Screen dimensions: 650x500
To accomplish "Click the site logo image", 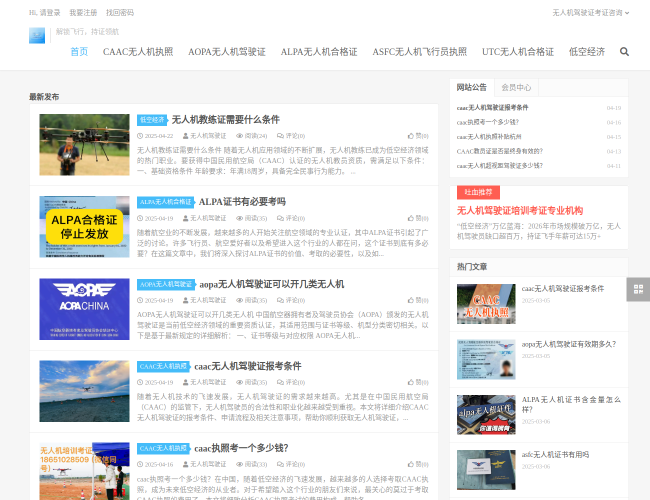I will pos(37,36).
